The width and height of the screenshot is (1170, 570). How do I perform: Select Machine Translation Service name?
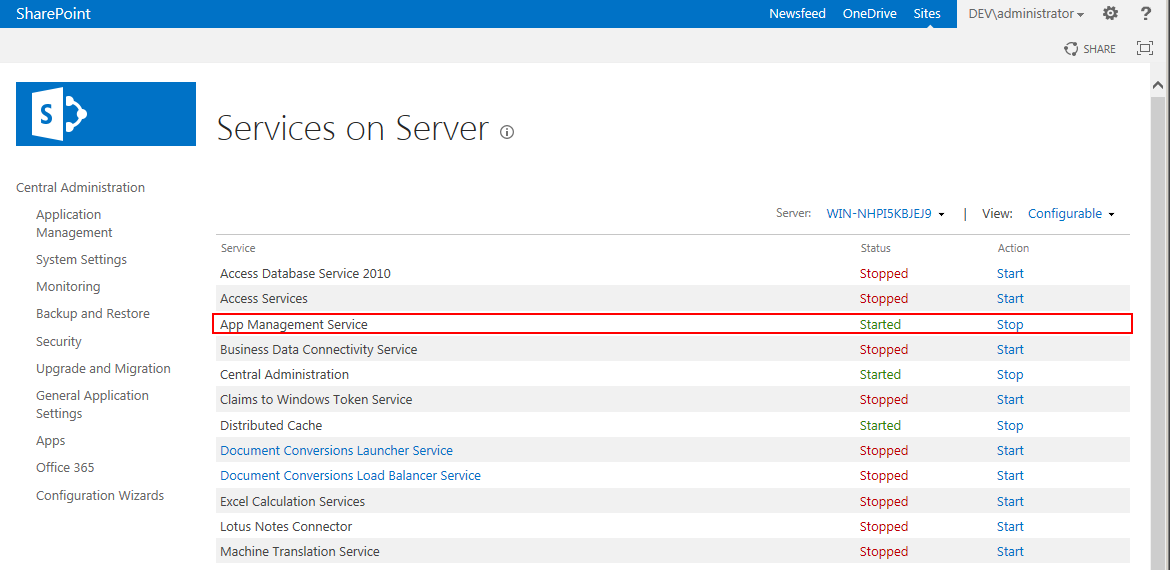(x=300, y=551)
